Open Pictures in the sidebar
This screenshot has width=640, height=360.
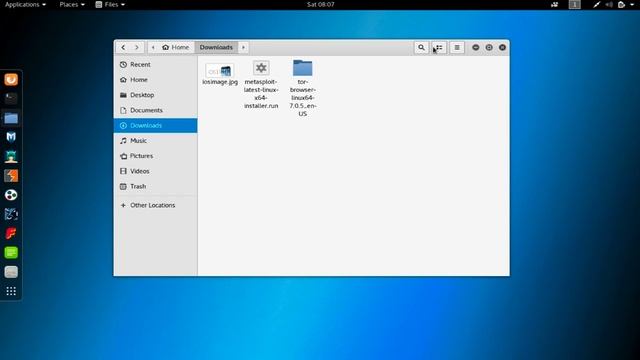(156, 156)
